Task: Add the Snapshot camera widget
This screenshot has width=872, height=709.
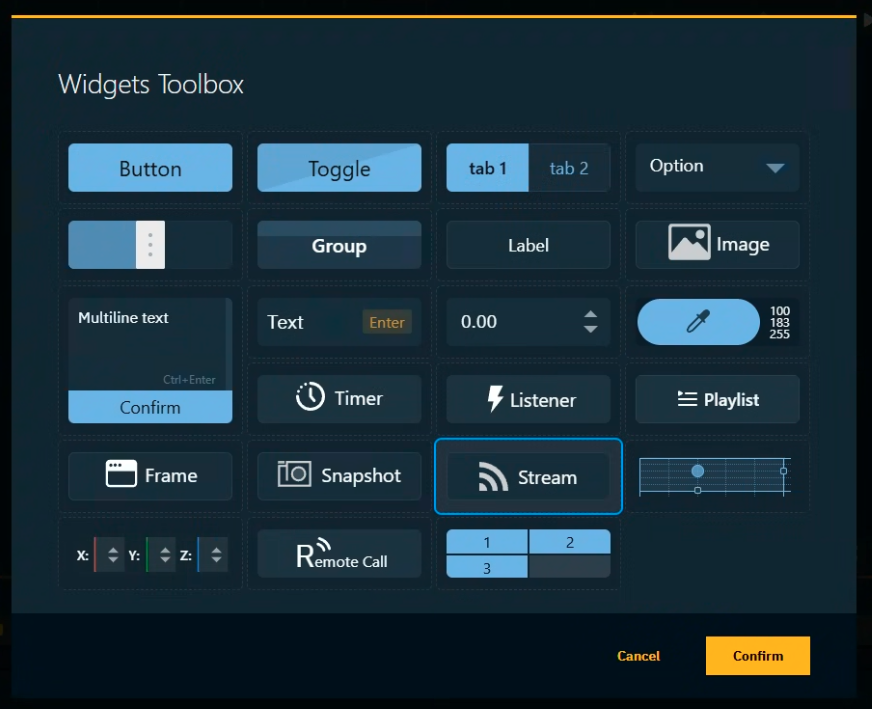Action: point(339,476)
